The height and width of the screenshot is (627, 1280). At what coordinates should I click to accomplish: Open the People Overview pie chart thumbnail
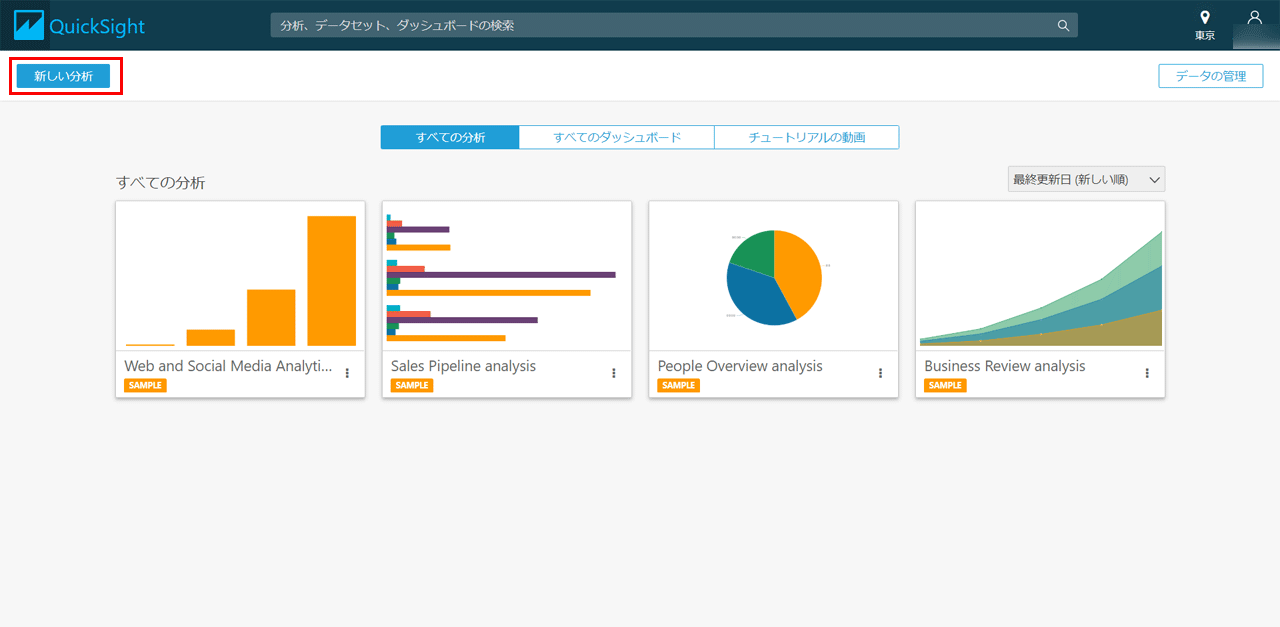coord(773,276)
